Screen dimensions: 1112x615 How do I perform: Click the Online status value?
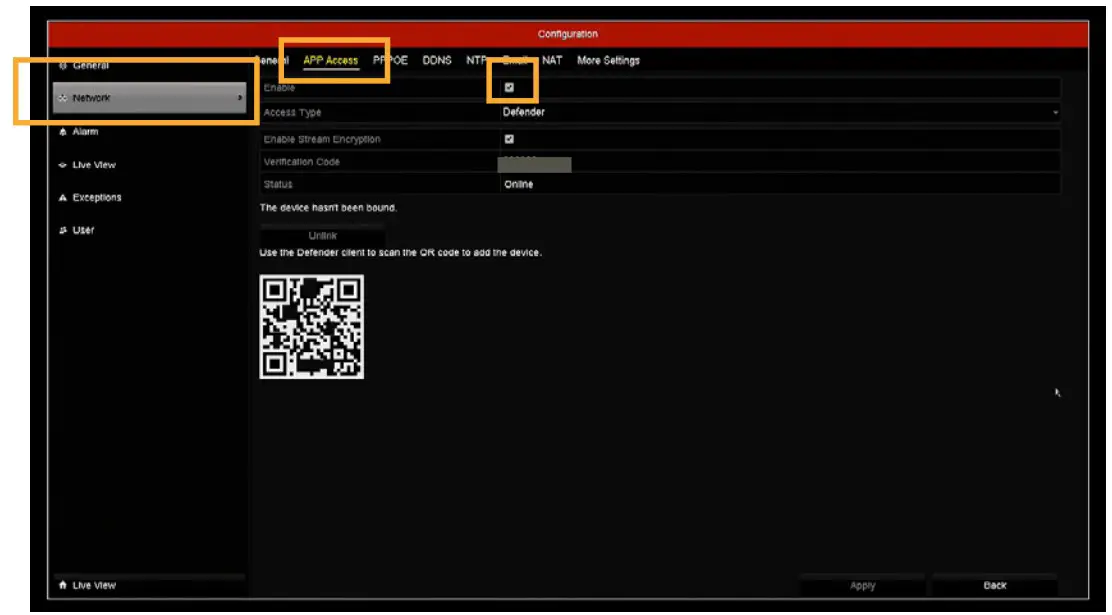pyautogui.click(x=518, y=184)
